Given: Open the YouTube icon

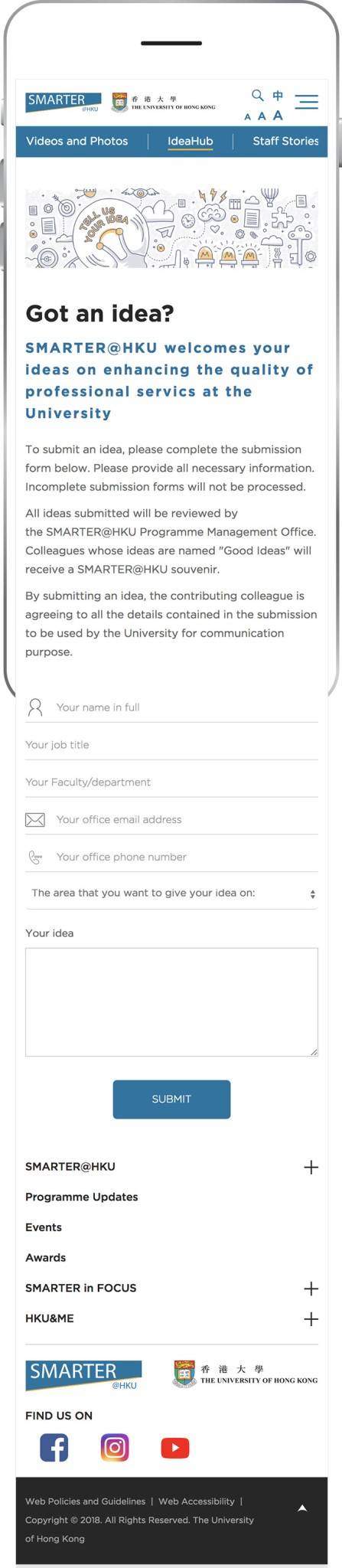Looking at the screenshot, I should point(175,1448).
